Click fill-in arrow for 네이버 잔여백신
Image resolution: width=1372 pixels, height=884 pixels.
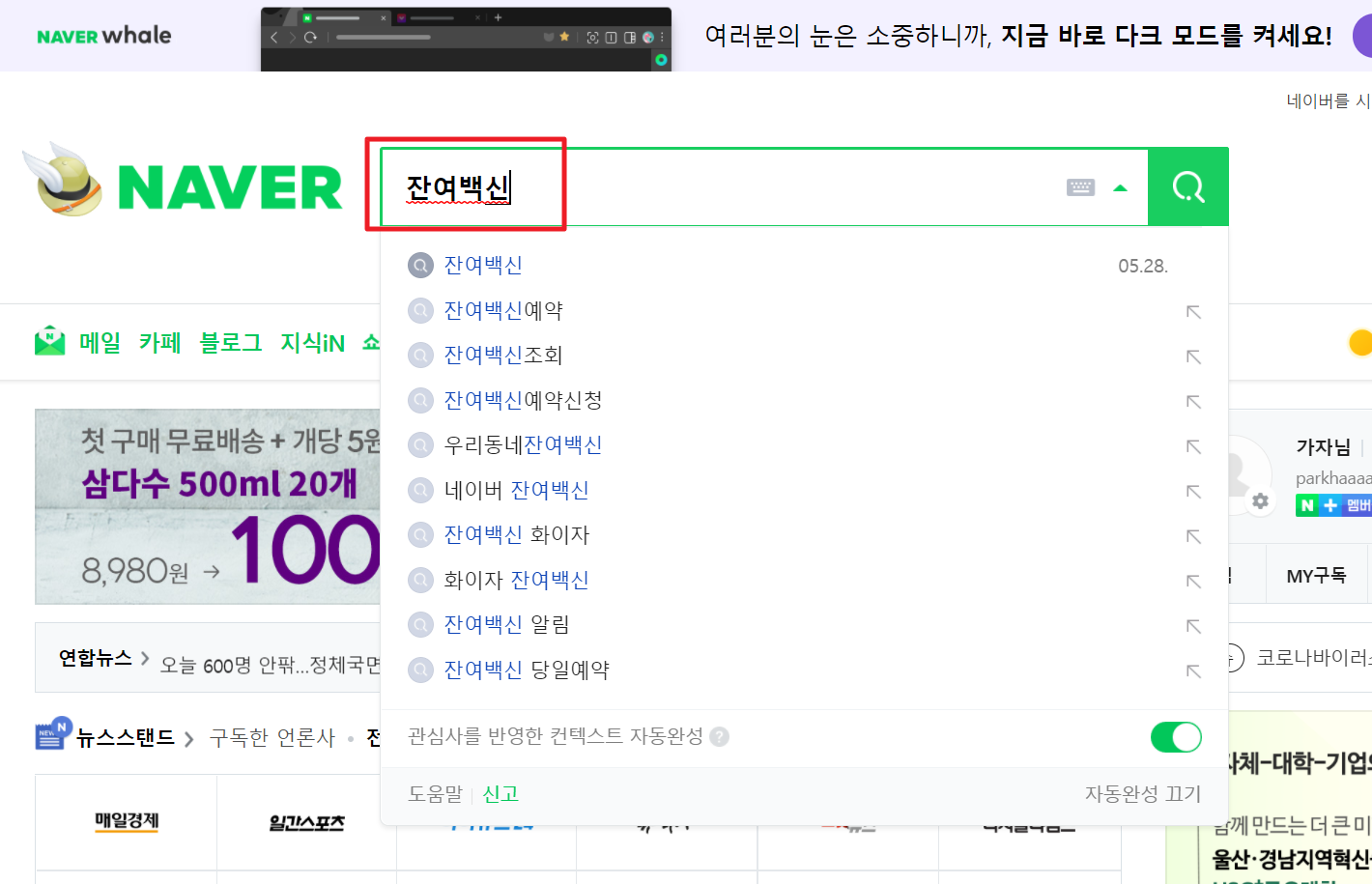tap(1193, 491)
